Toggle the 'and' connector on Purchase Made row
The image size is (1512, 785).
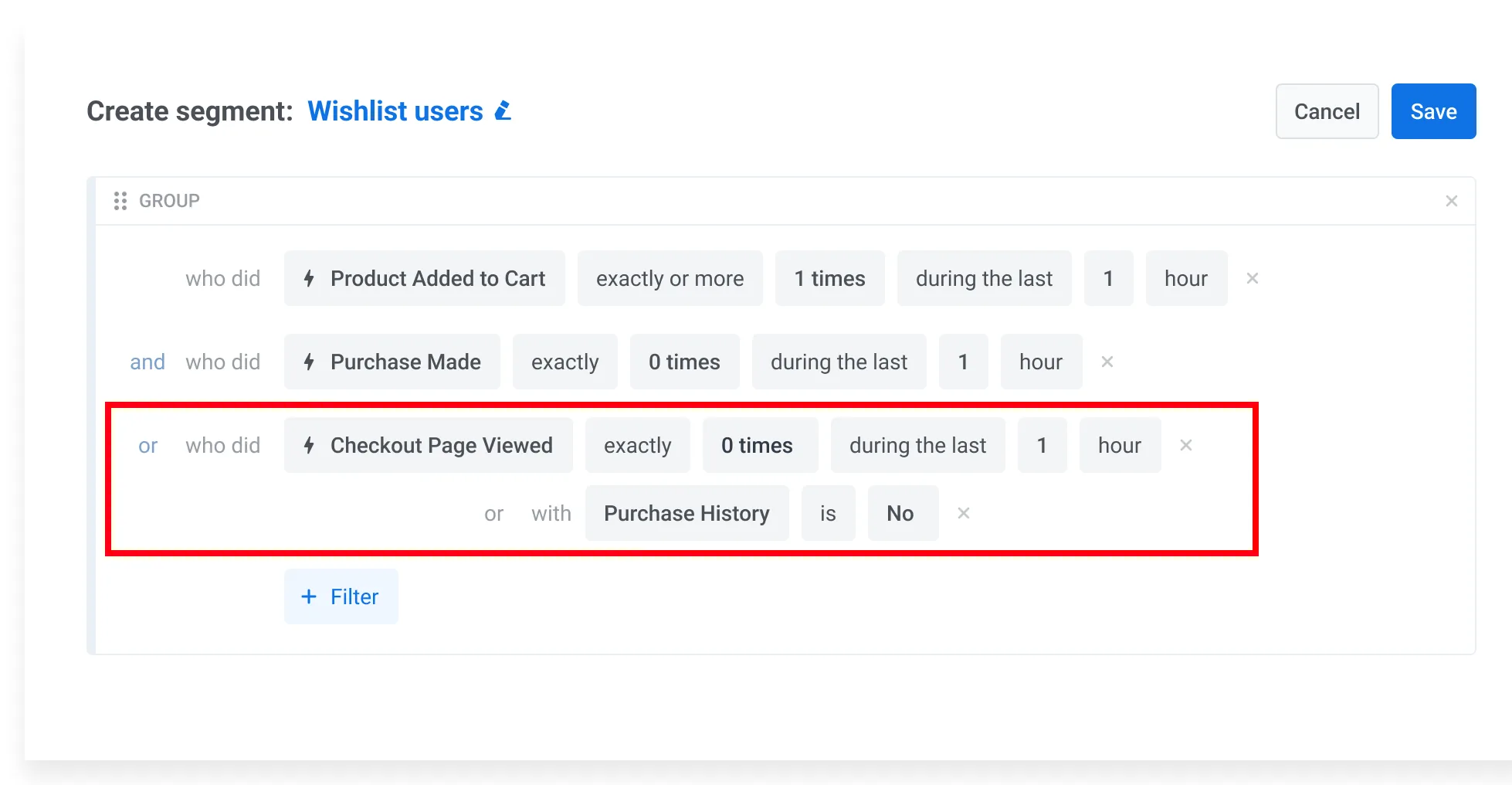147,362
